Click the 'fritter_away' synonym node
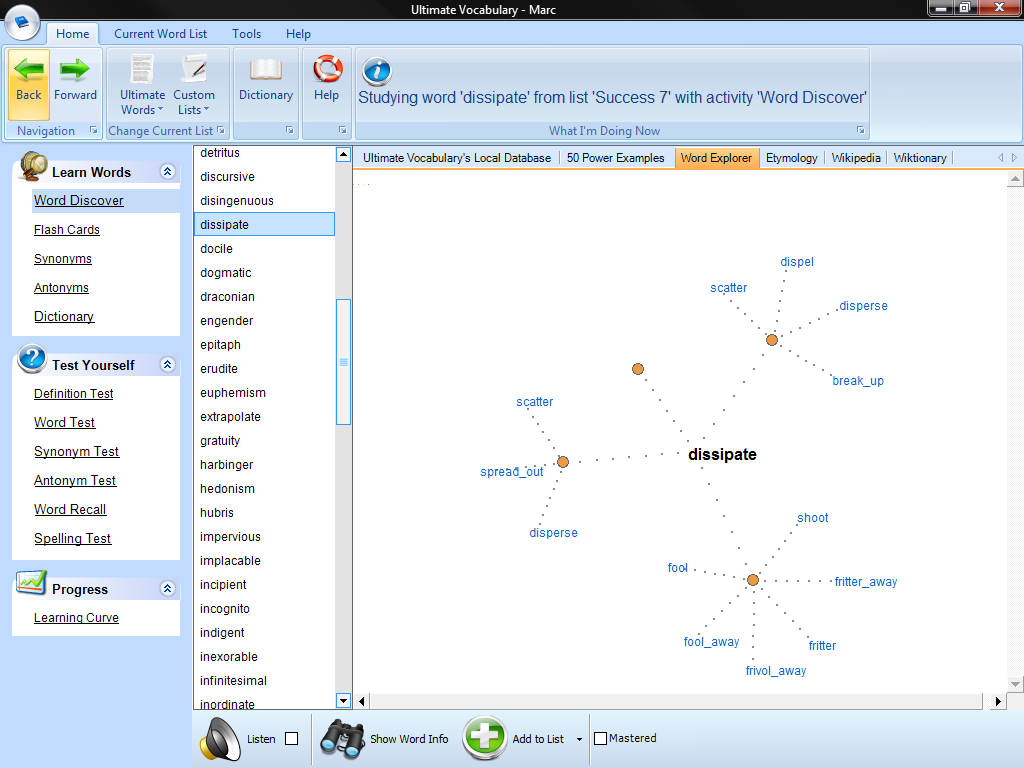This screenshot has height=768, width=1024. [865, 581]
